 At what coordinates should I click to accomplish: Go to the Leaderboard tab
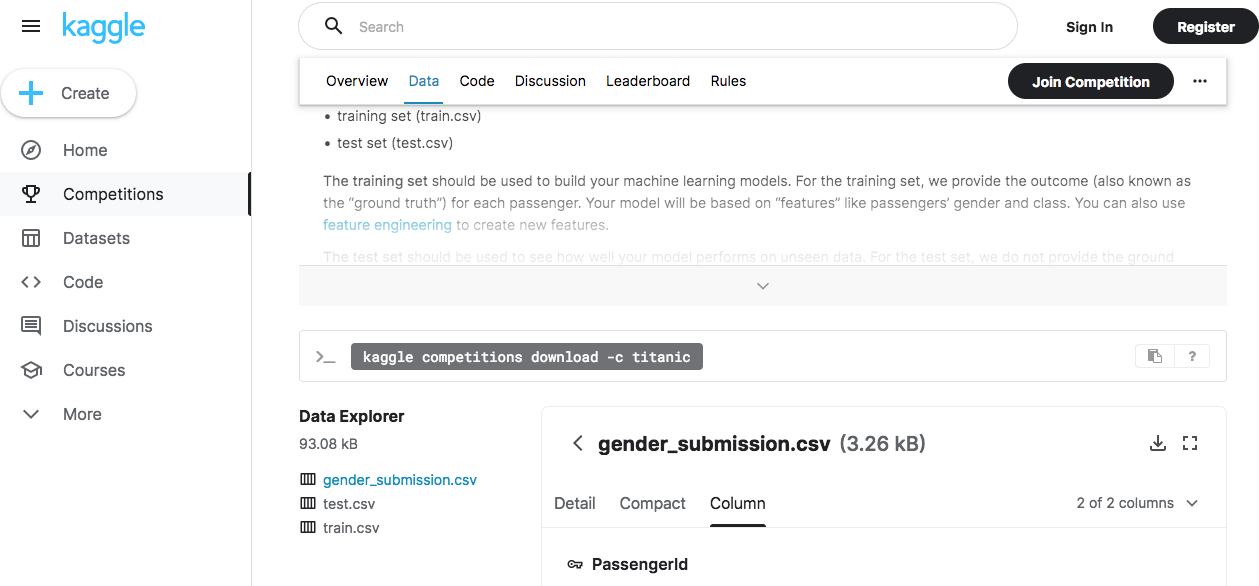tap(648, 81)
